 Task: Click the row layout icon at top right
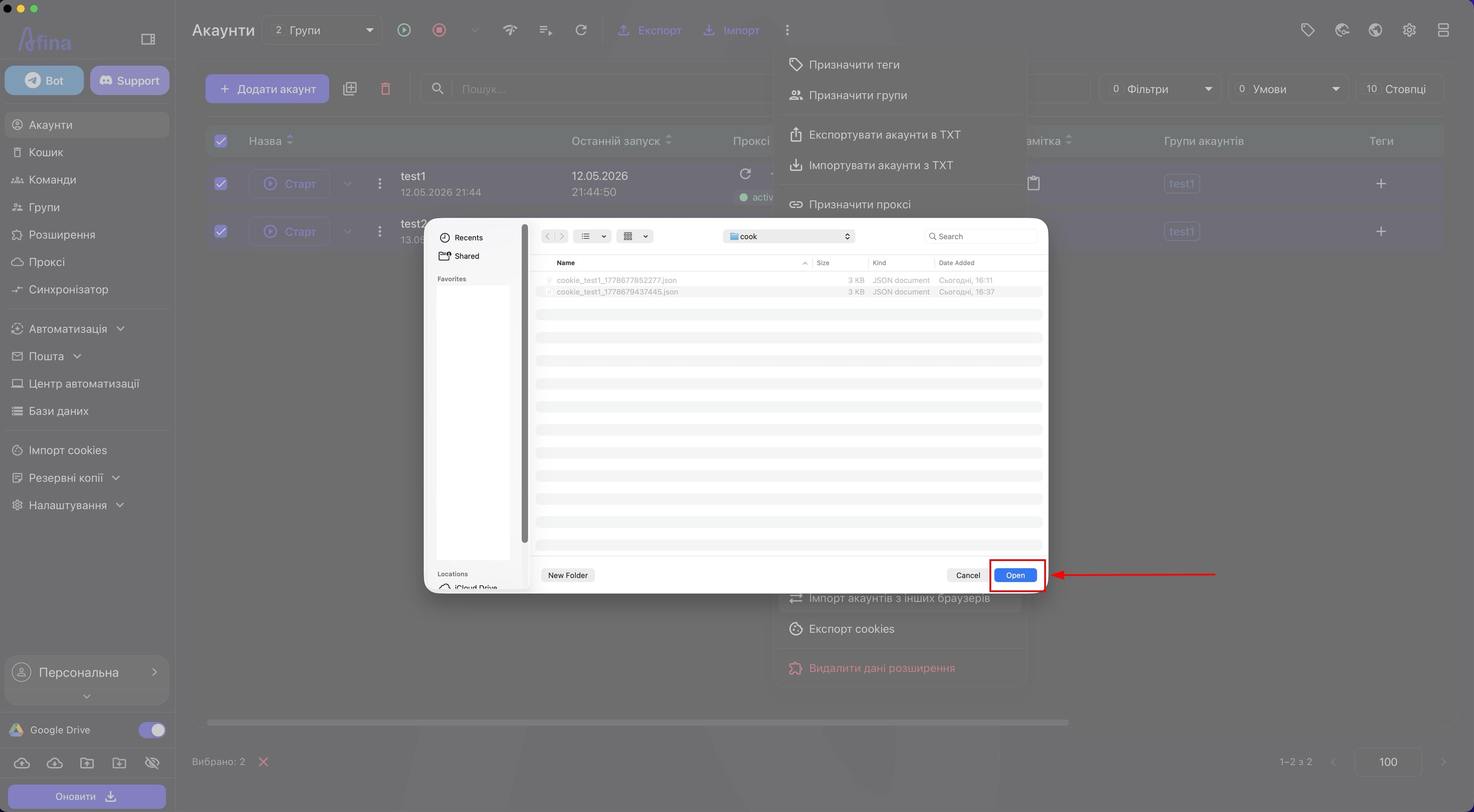pyautogui.click(x=1443, y=30)
